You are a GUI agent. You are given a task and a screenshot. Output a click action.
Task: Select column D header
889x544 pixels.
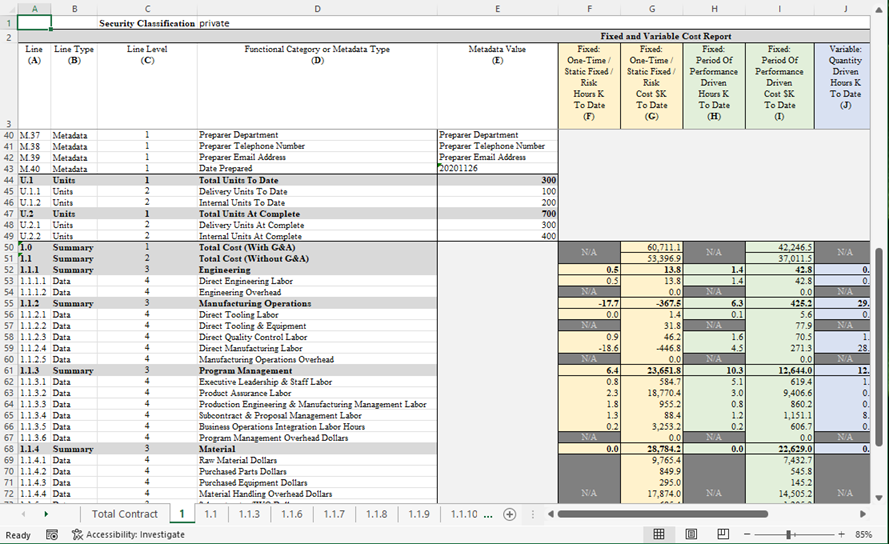tap(318, 9)
